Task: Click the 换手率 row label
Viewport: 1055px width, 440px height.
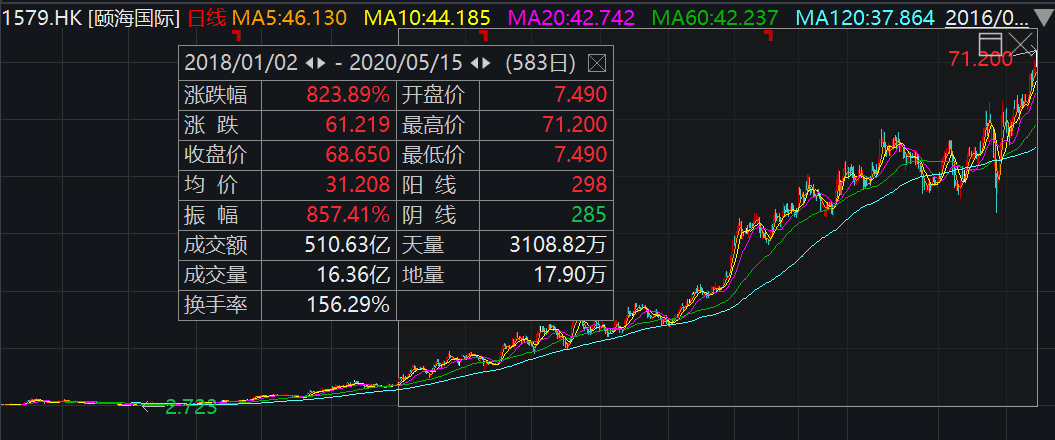Action: (215, 305)
